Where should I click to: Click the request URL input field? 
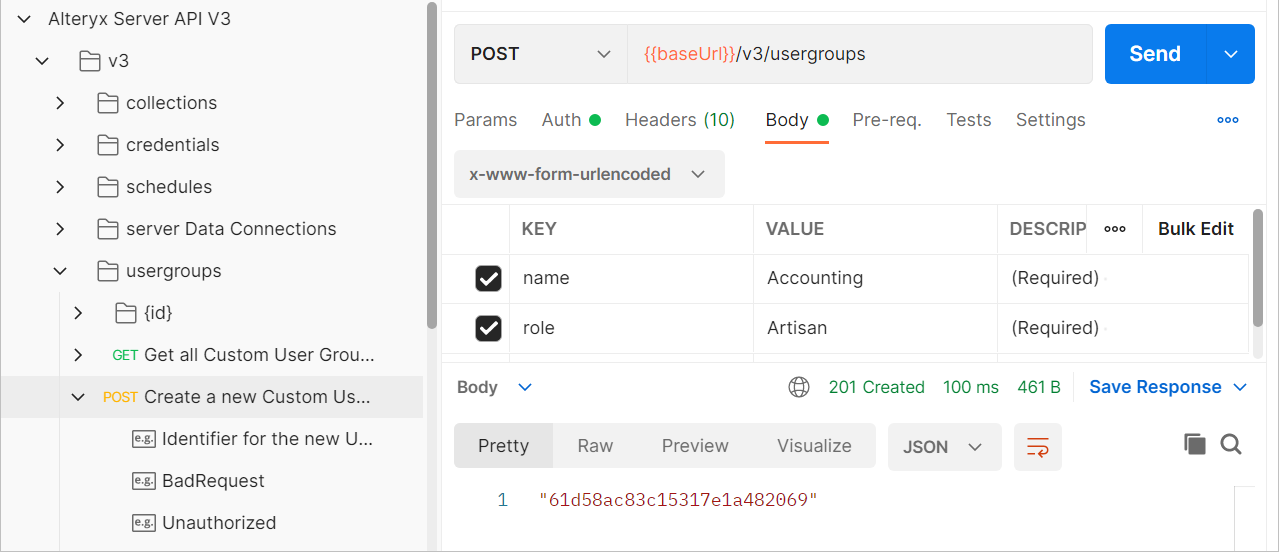coord(858,54)
